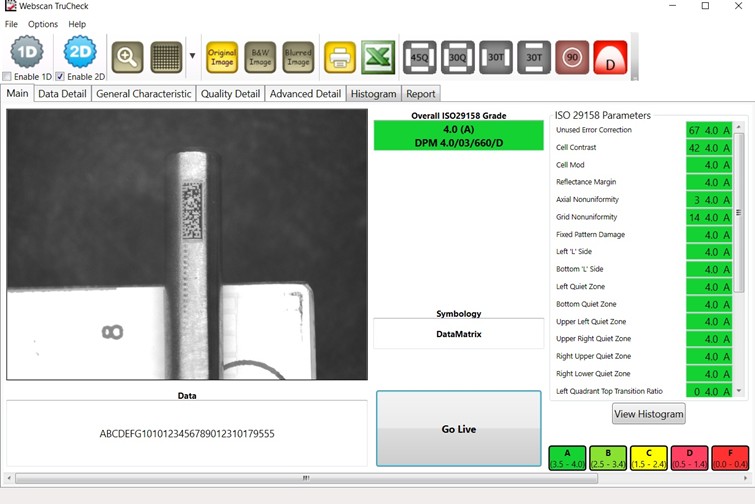
Task: Click the red F grade legend
Action: (730, 458)
